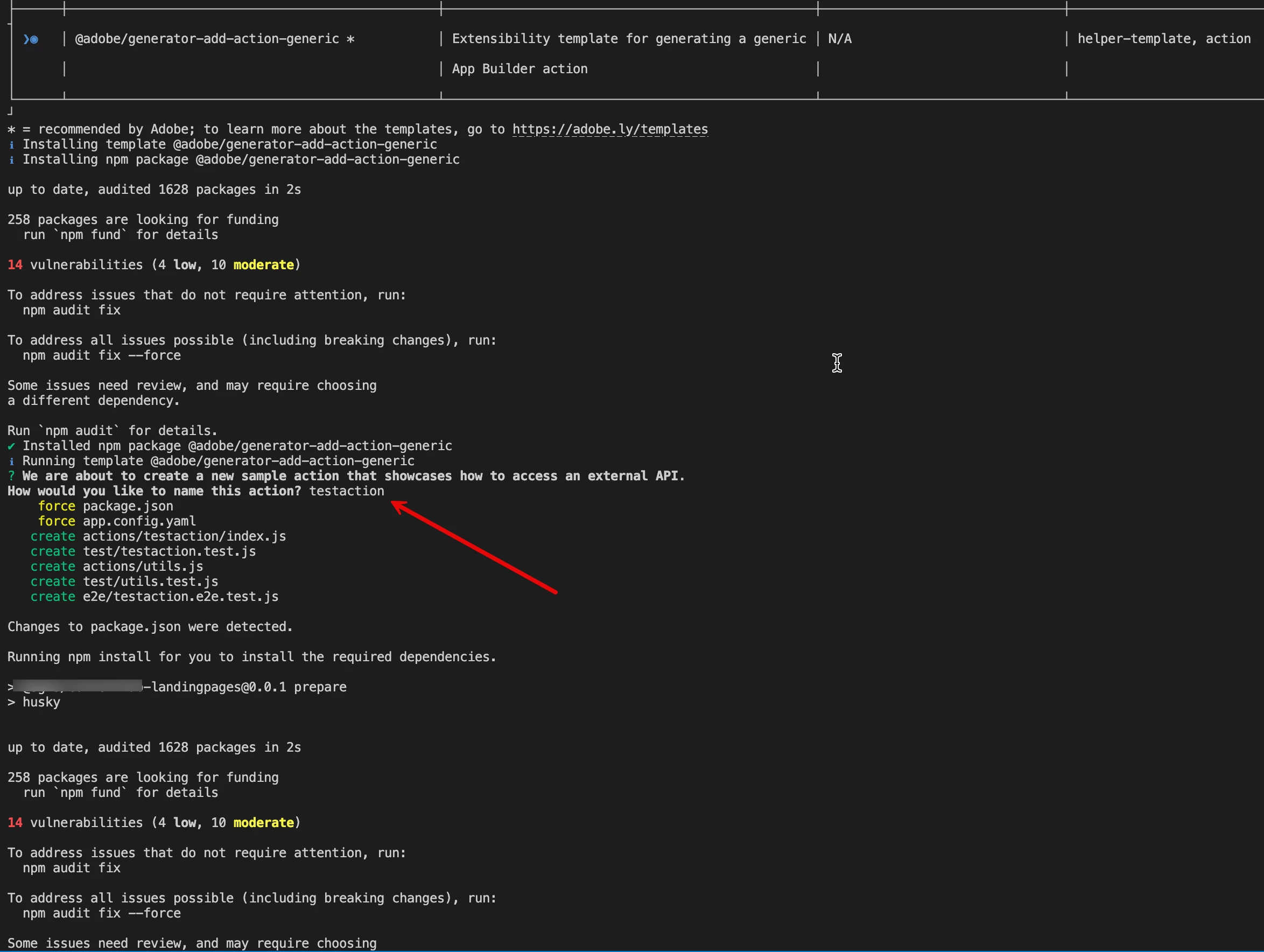Click the "husky" script output line
Viewport: 1264px width, 952px height.
pyautogui.click(x=41, y=702)
